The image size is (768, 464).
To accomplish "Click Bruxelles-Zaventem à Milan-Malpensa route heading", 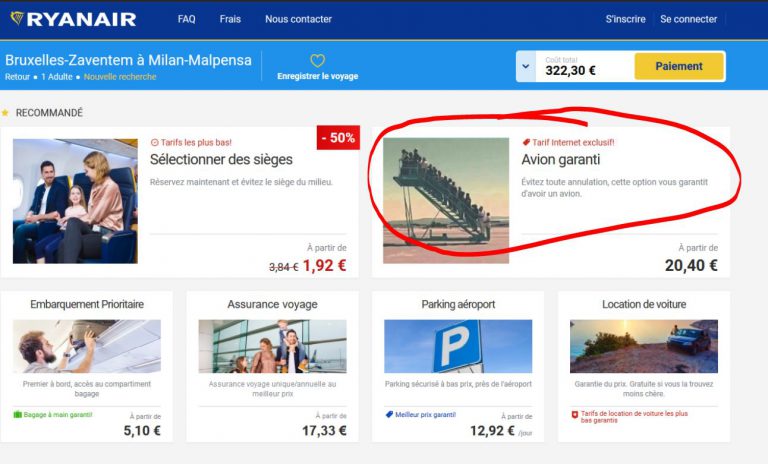I will pyautogui.click(x=128, y=60).
